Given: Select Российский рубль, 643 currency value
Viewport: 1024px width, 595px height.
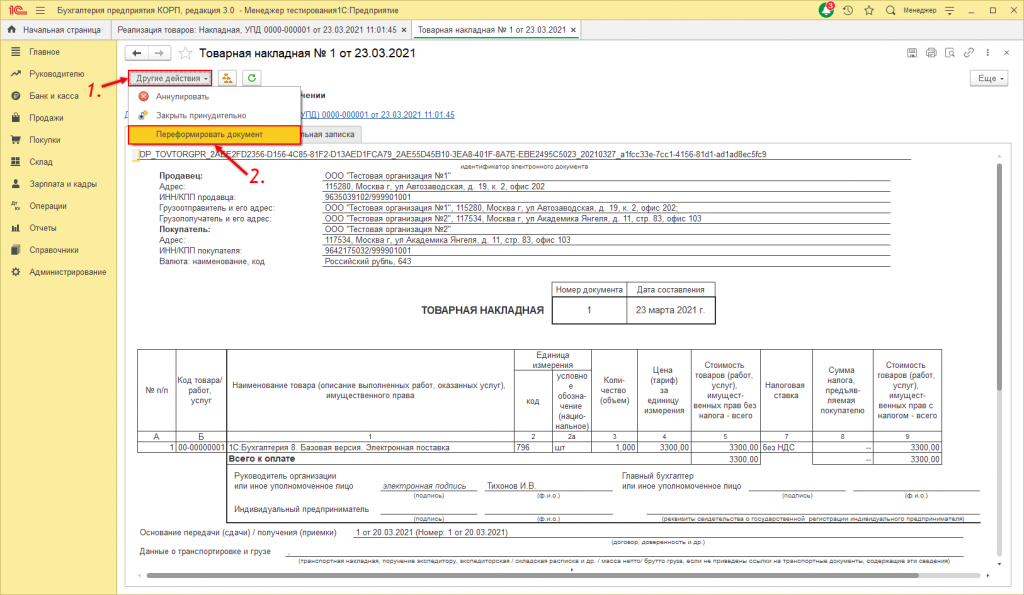Looking at the screenshot, I should click(x=368, y=261).
